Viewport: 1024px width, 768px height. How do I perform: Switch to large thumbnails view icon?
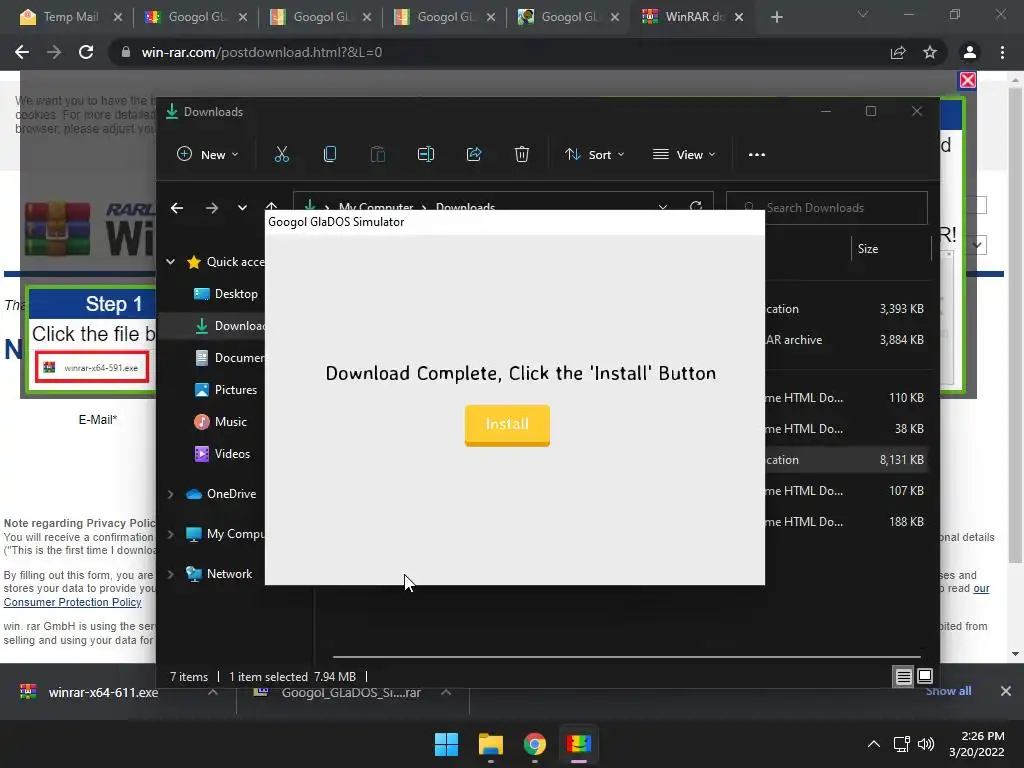coord(925,676)
